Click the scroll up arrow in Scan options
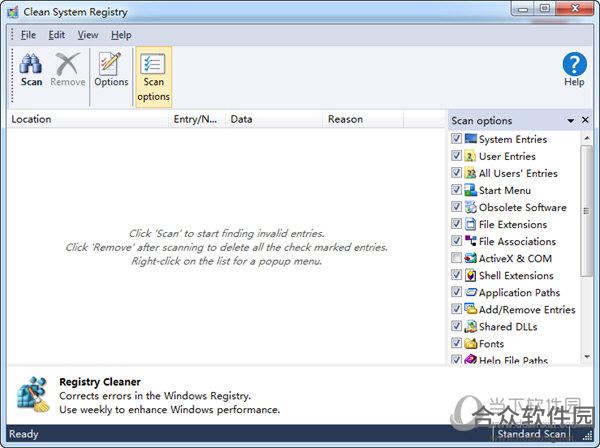 point(587,138)
